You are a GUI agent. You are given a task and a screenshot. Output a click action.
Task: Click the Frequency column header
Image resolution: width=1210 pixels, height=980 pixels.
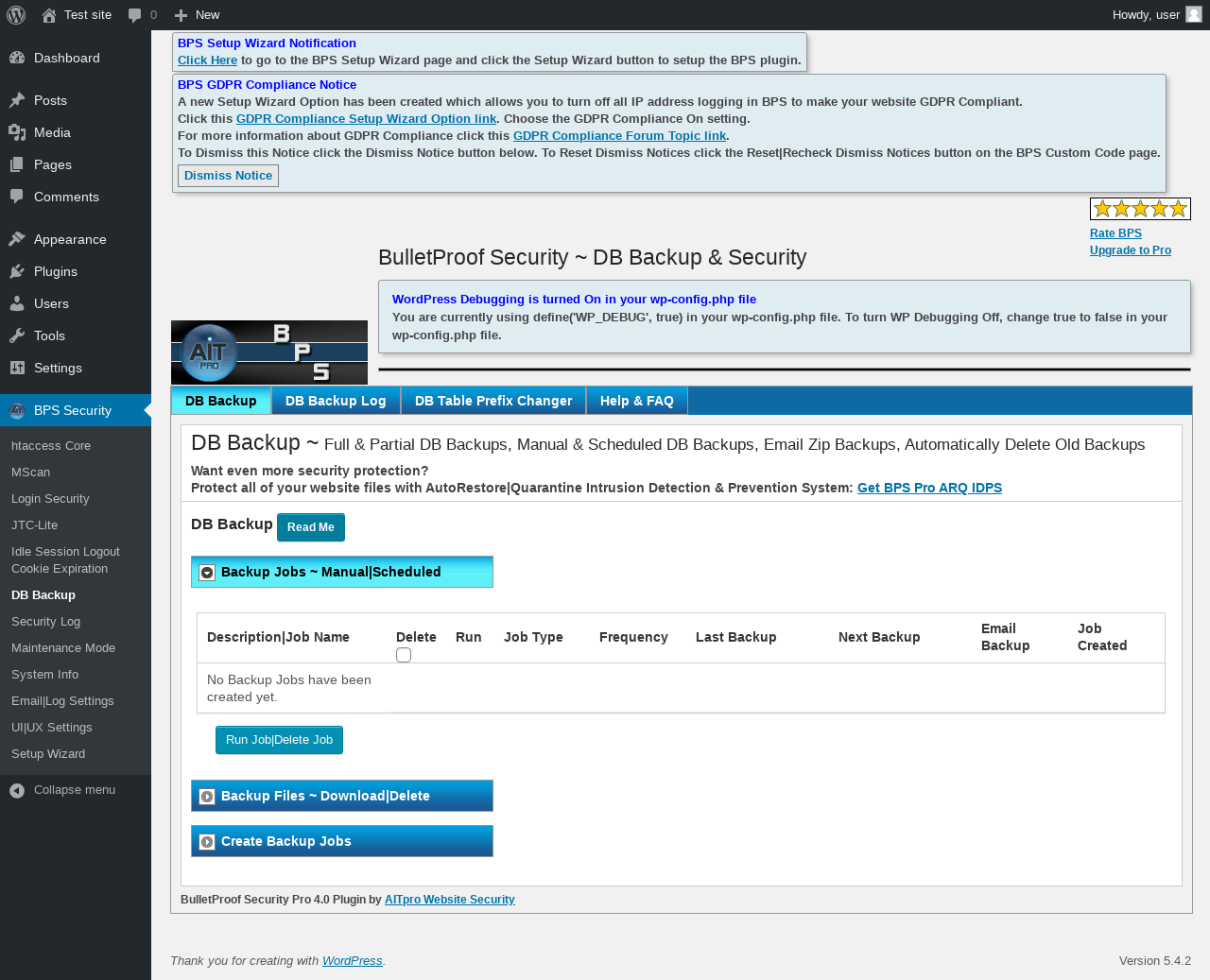pyautogui.click(x=633, y=637)
